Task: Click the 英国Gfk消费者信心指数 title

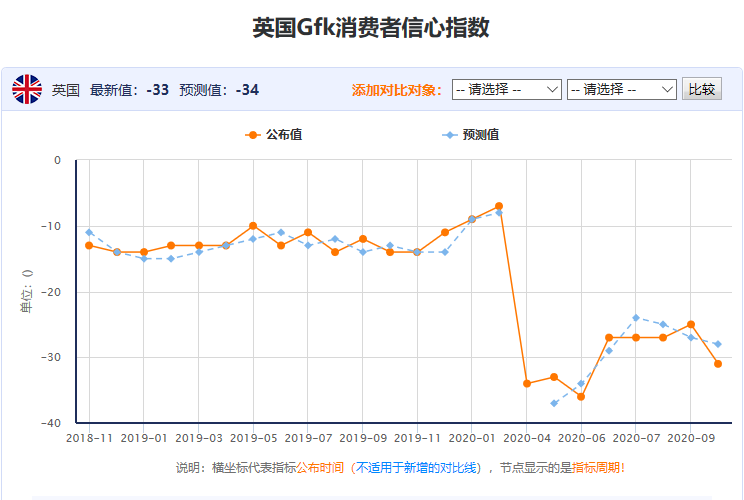Action: pos(371,27)
